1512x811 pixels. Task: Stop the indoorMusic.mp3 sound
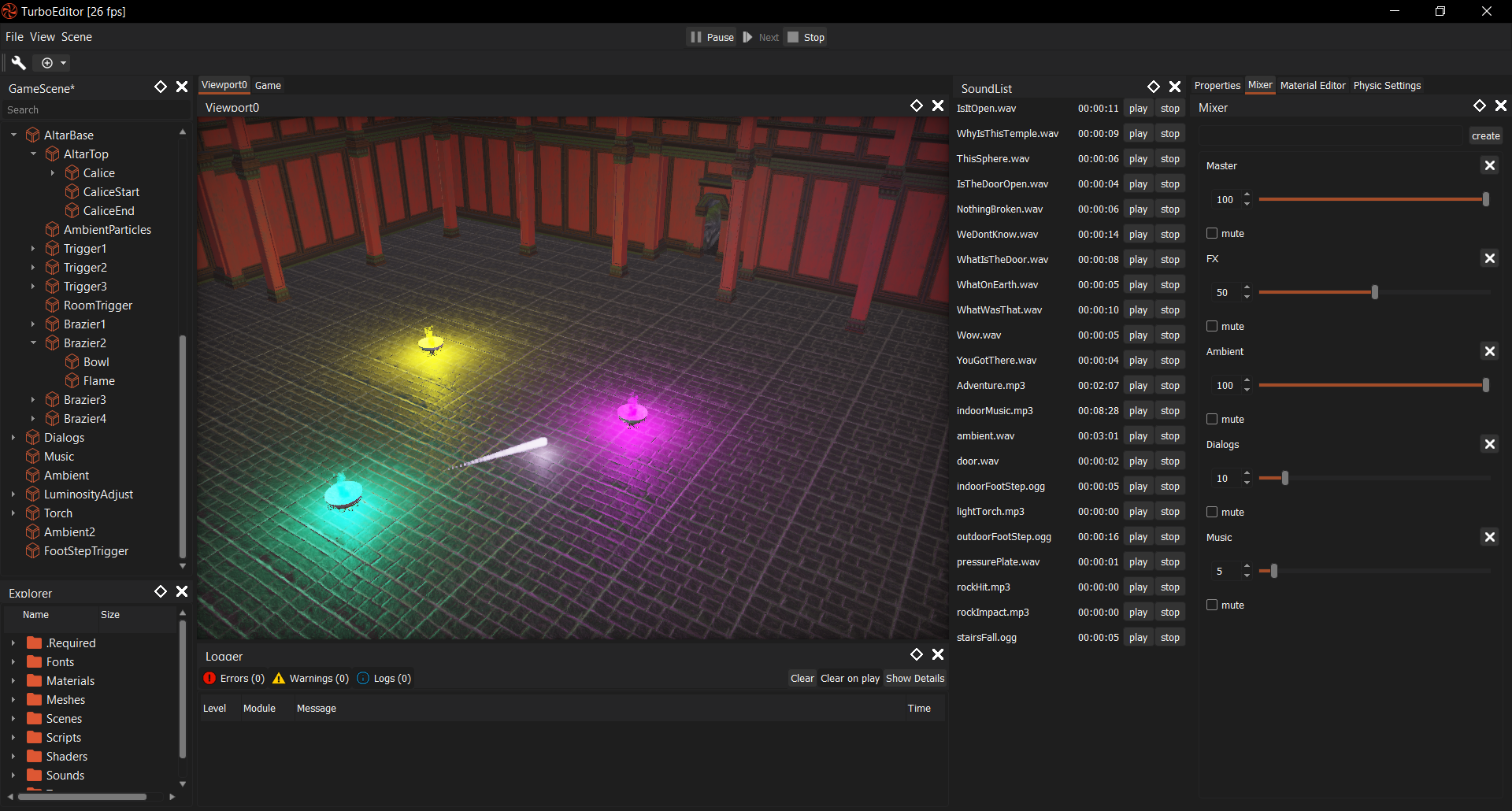click(1170, 411)
